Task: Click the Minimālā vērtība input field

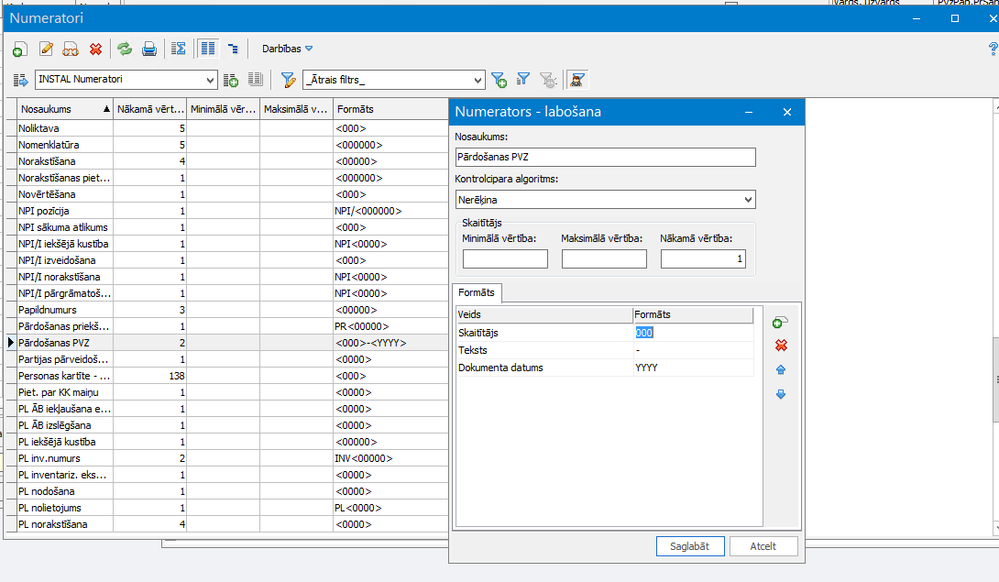Action: [x=505, y=259]
